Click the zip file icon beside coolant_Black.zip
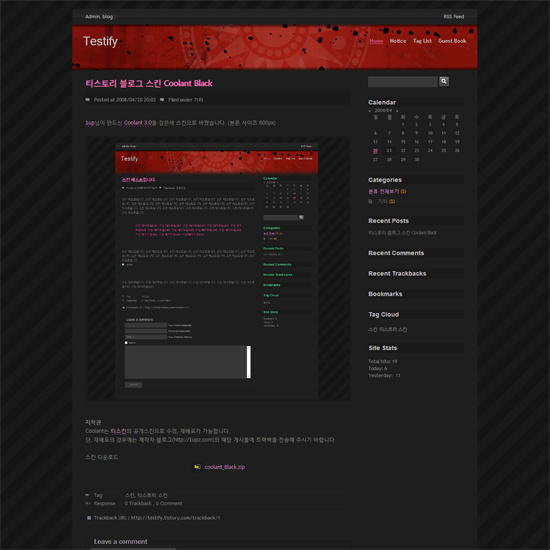This screenshot has width=550, height=550. [197, 467]
